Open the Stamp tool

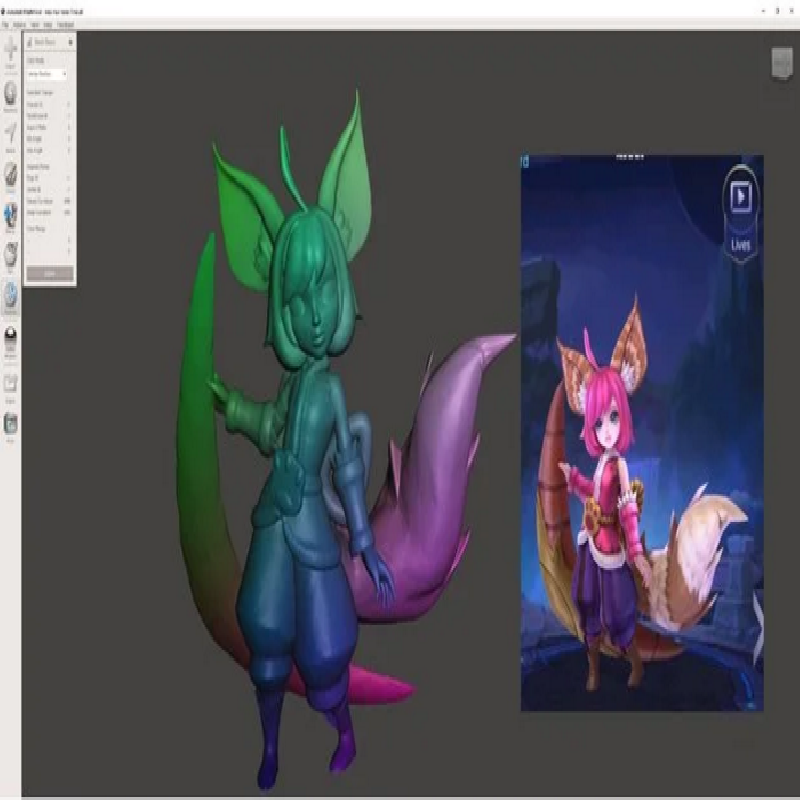pyautogui.click(x=11, y=217)
